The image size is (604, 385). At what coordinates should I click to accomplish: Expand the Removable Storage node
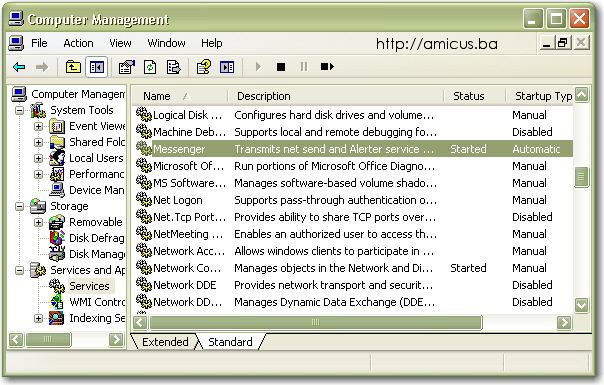38,222
